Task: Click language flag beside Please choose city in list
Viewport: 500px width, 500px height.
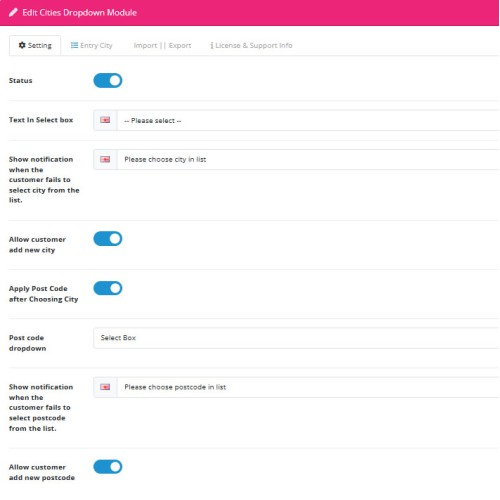Action: pos(105,159)
